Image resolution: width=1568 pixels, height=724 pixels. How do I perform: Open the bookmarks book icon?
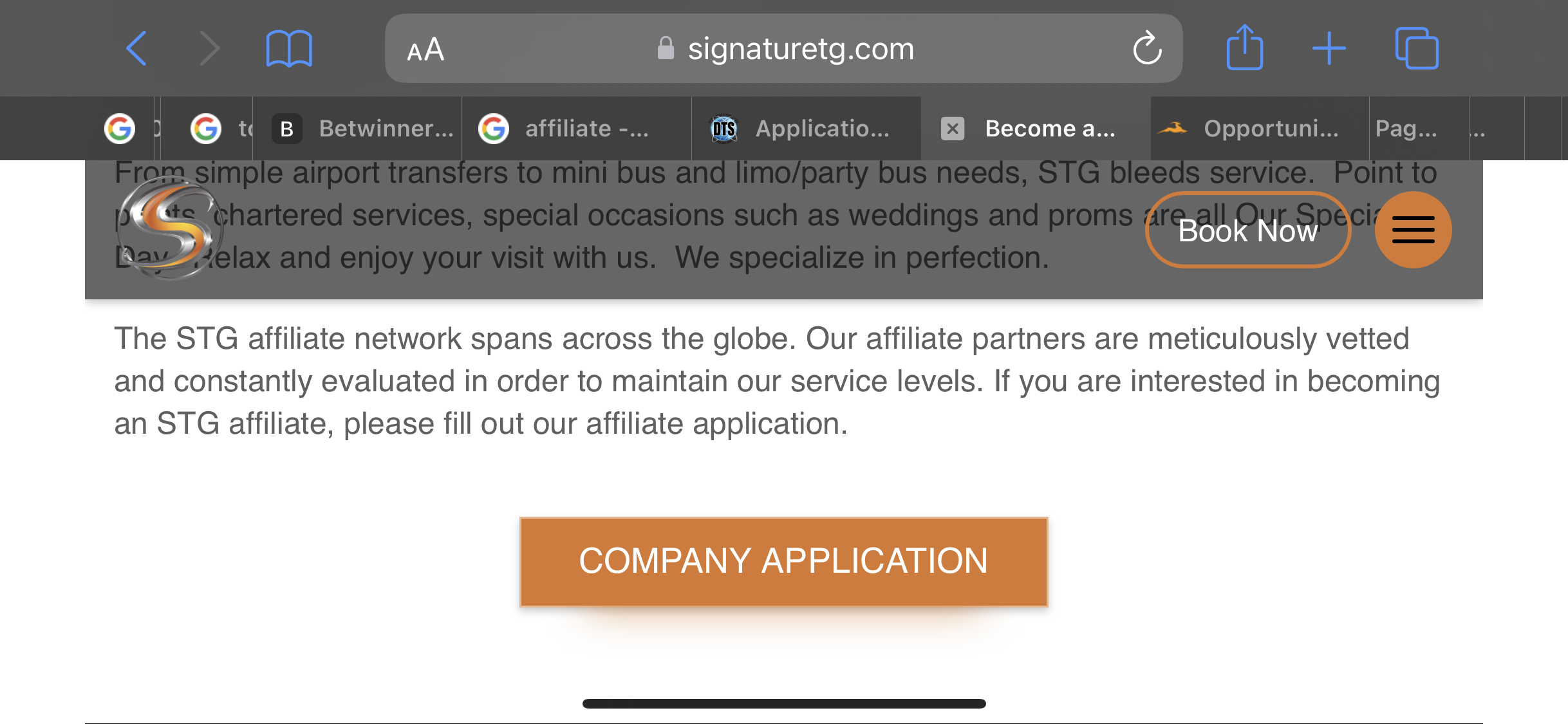289,48
